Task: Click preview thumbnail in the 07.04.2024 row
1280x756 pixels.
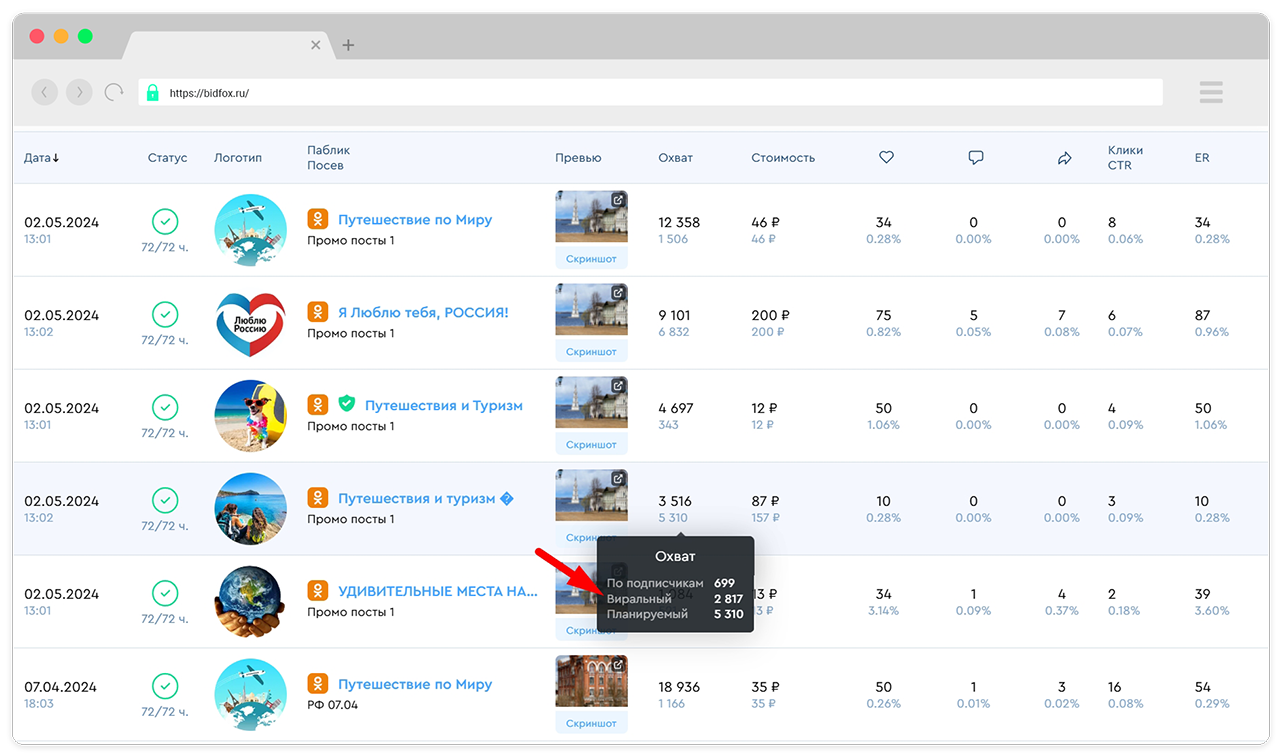Action: pos(591,681)
